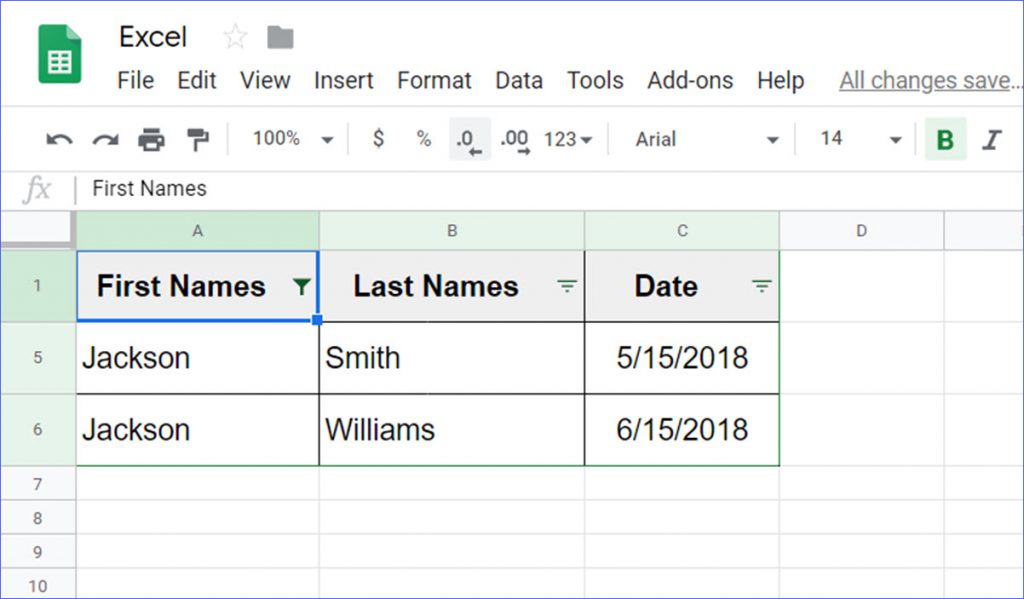1024x599 pixels.
Task: Open the Data menu
Action: tap(519, 81)
